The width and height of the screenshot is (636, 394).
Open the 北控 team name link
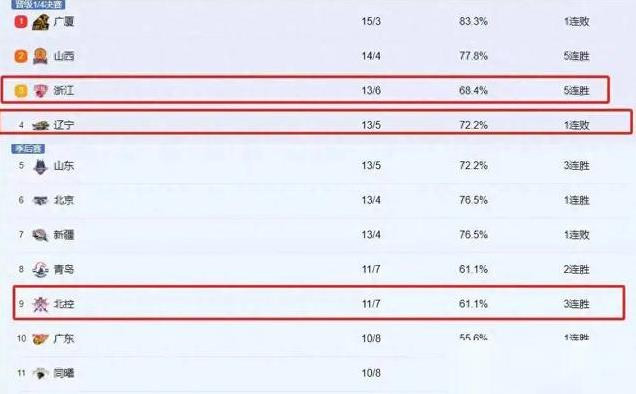(x=64, y=304)
